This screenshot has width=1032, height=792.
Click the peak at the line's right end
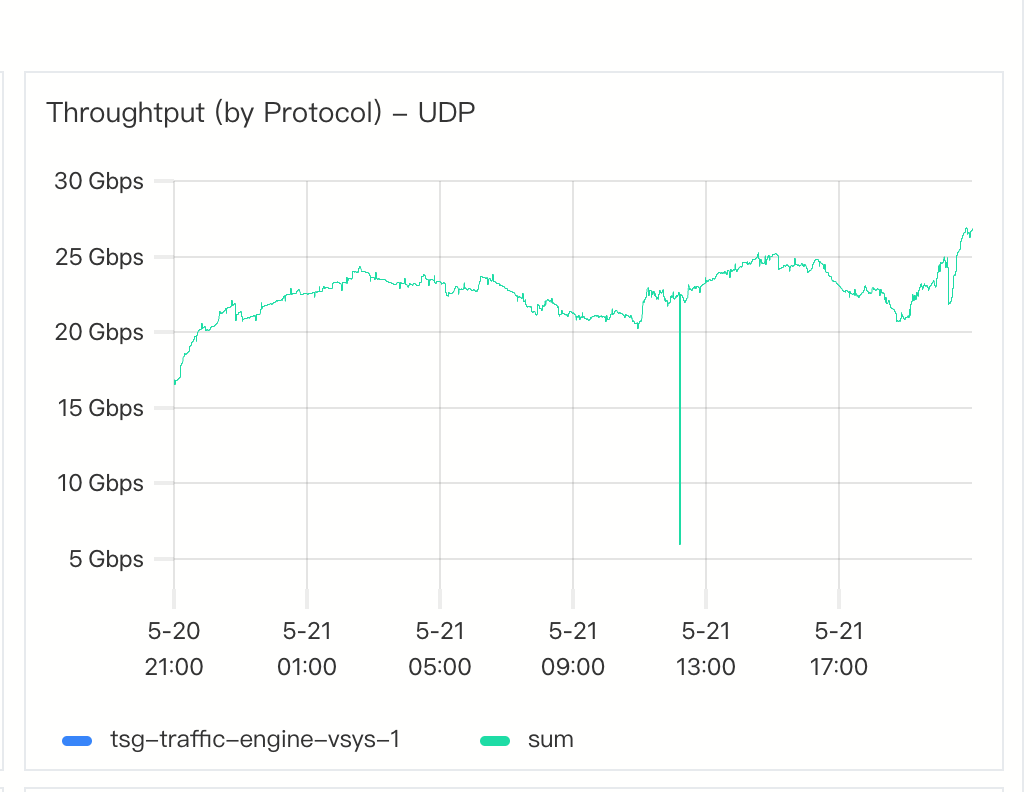click(968, 229)
